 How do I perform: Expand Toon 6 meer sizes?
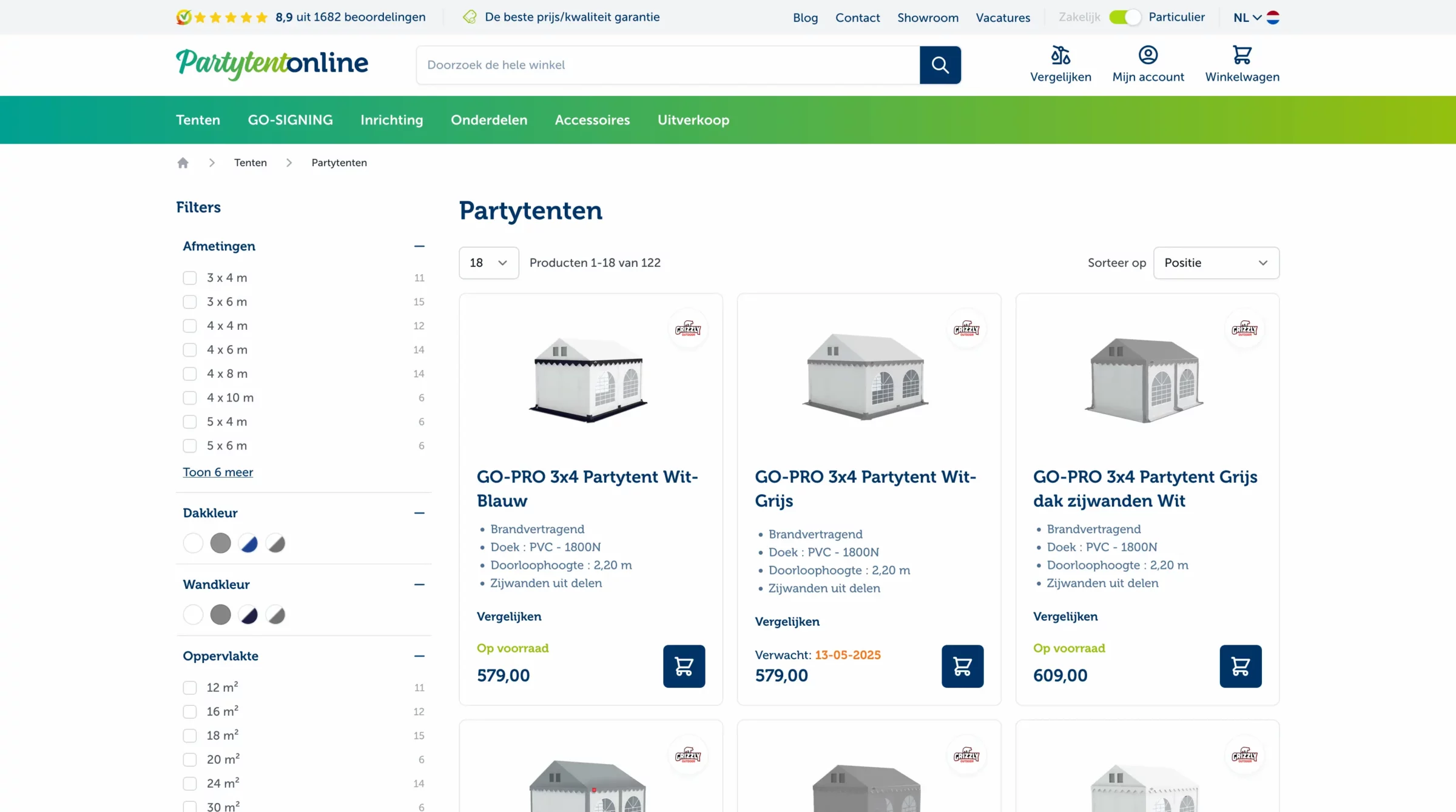point(218,472)
